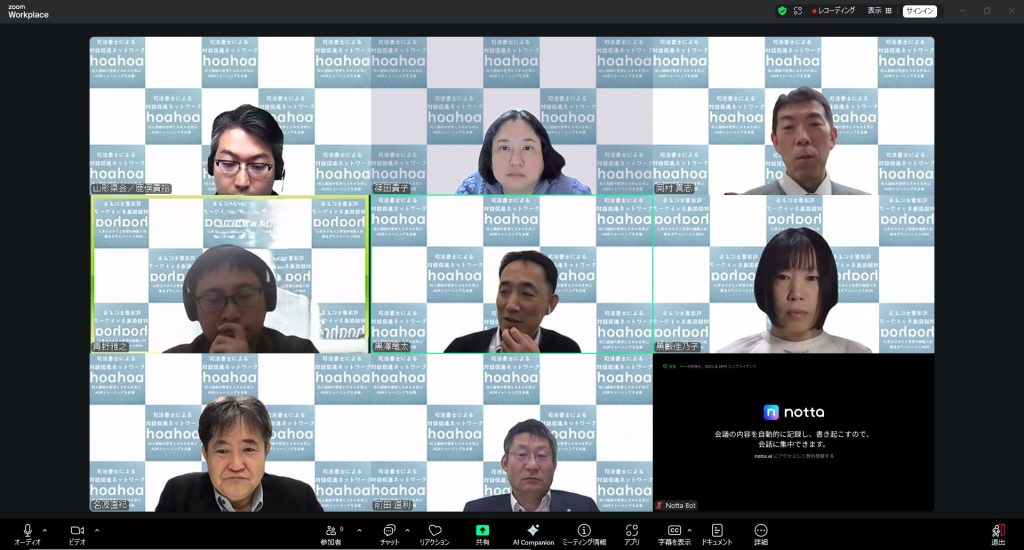This screenshot has height=550, width=1024.
Task: Click the green 共有 share screen icon
Action: (482, 531)
